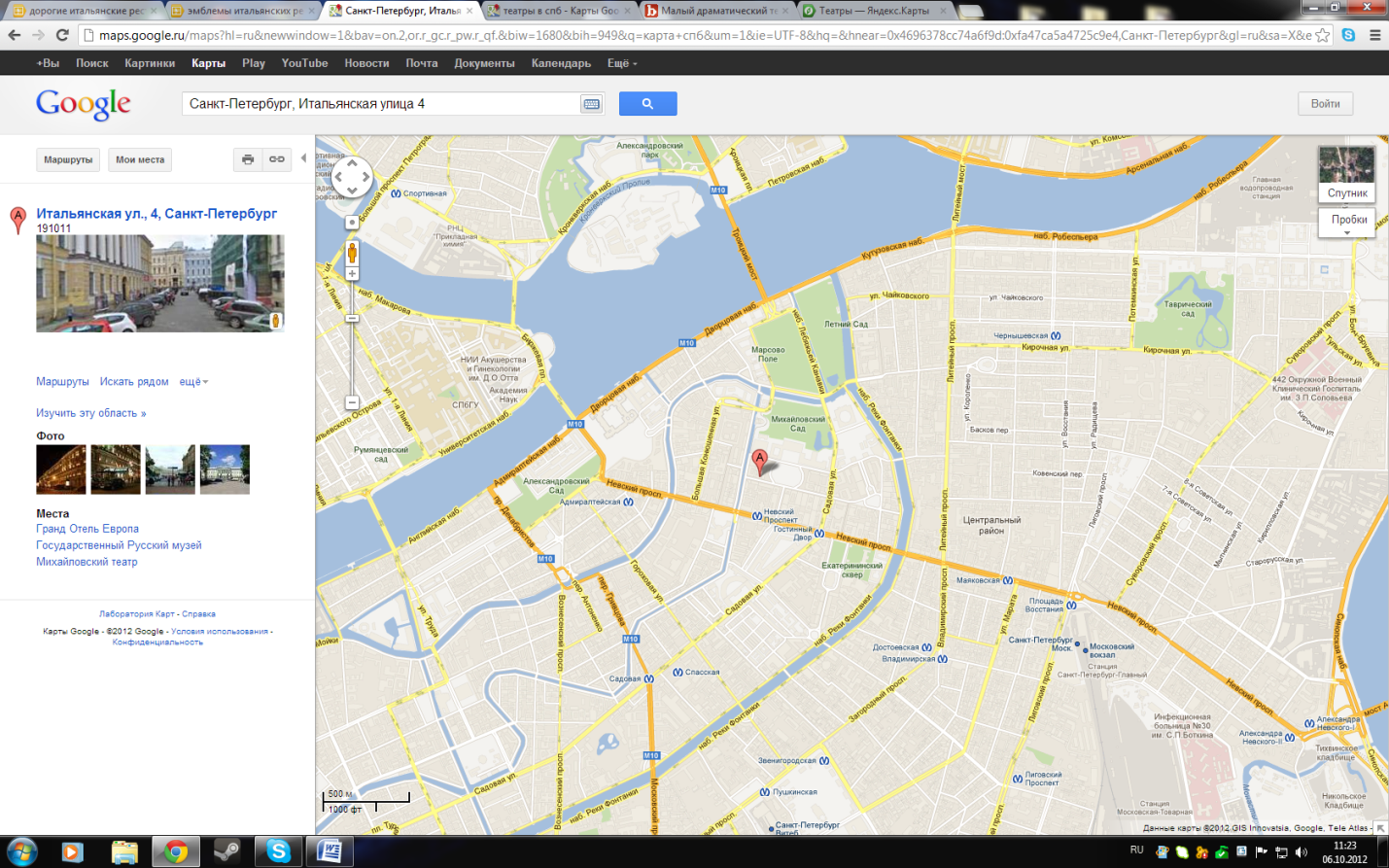Click the RU language indicator
The image size is (1389, 868).
pos(1137,851)
